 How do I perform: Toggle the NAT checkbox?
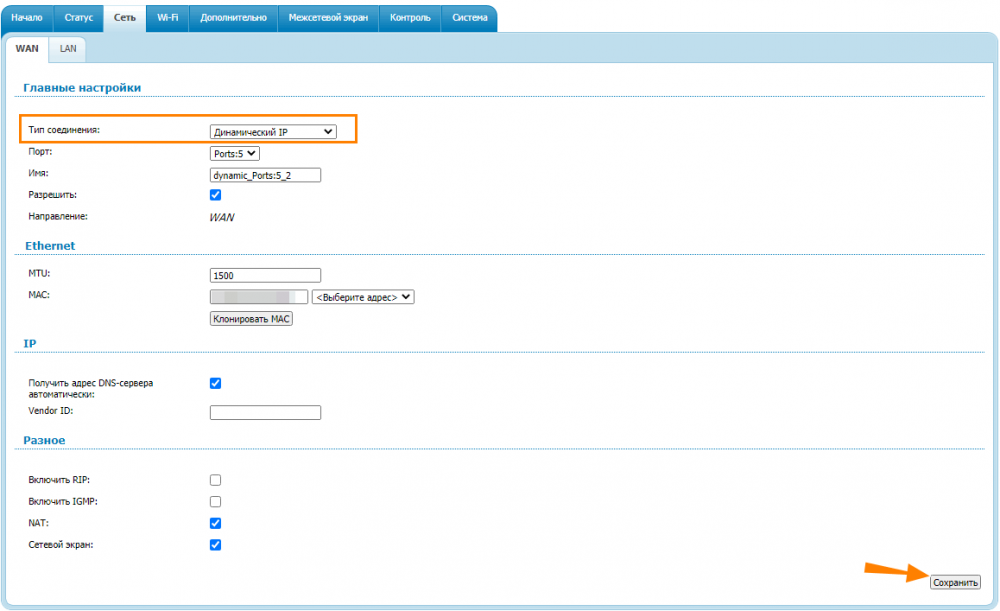tap(215, 523)
